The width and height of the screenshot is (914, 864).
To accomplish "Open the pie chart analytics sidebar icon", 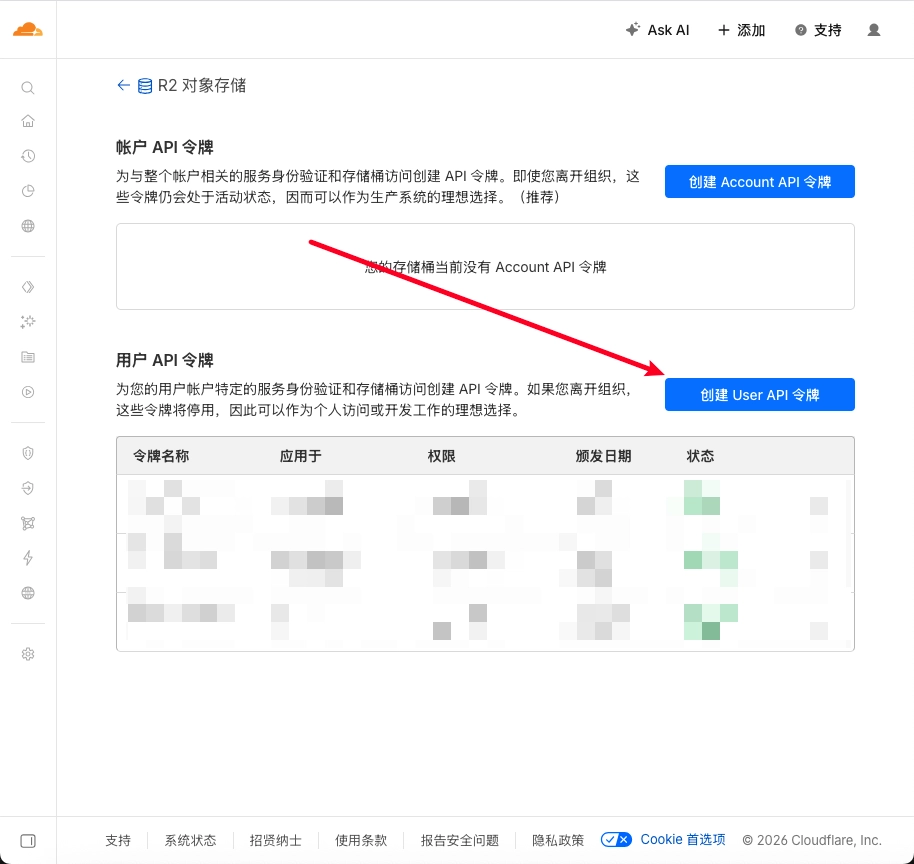I will (x=28, y=191).
